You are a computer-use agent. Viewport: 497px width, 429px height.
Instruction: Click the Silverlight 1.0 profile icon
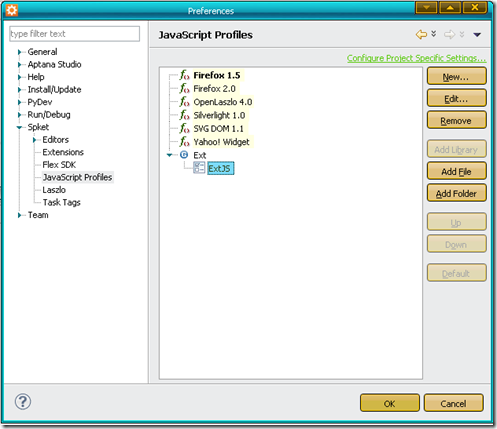[184, 115]
